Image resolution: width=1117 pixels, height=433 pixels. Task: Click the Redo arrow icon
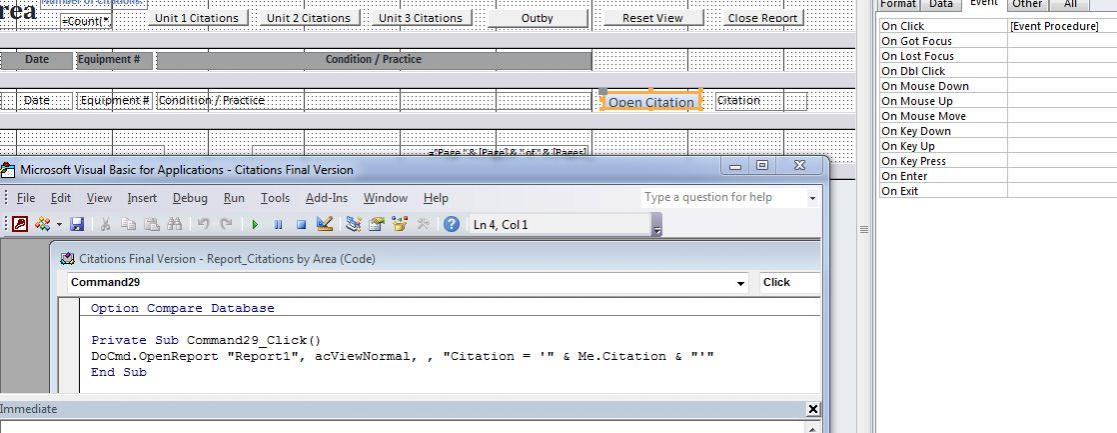pos(226,224)
